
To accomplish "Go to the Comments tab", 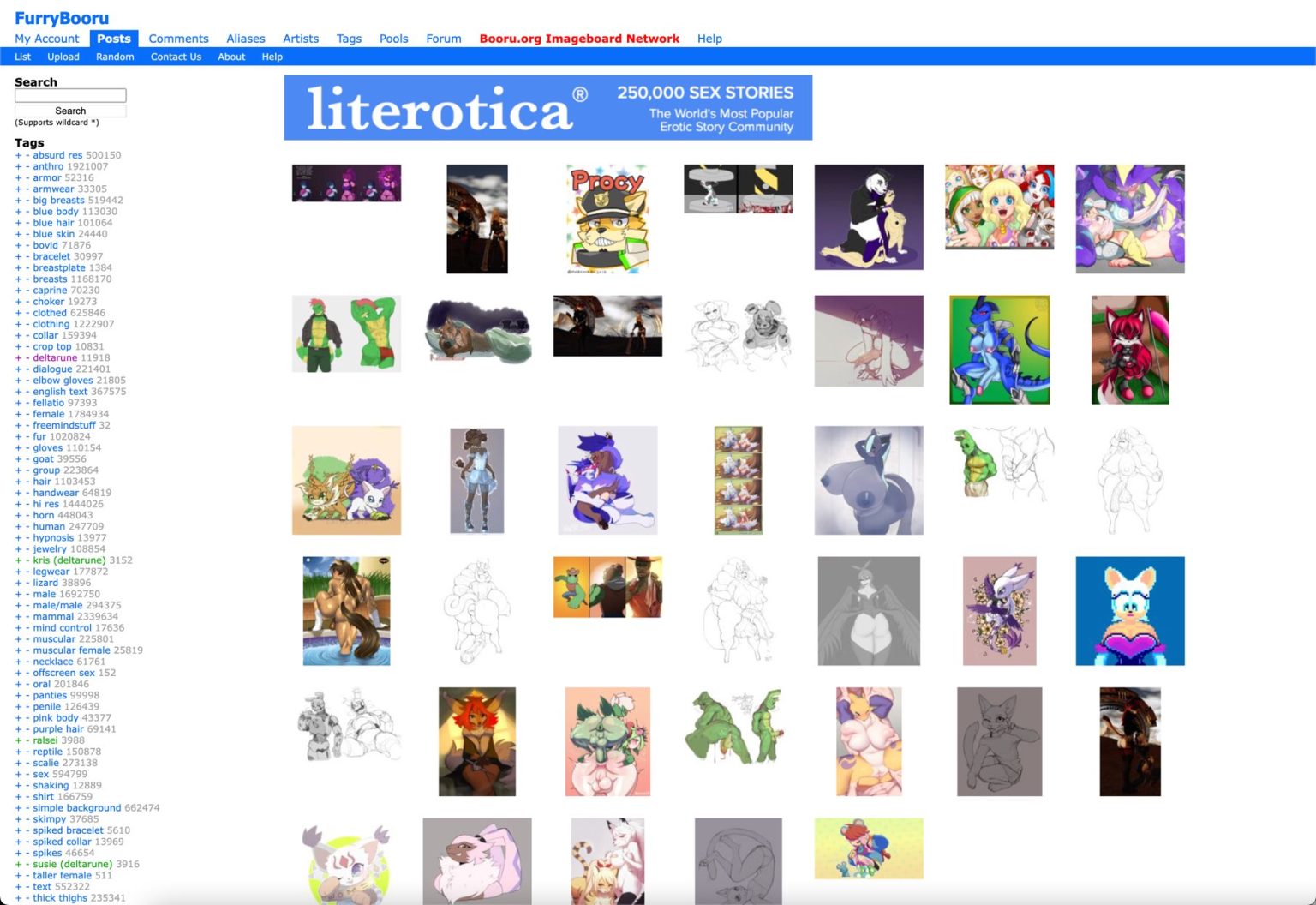I will coord(178,39).
